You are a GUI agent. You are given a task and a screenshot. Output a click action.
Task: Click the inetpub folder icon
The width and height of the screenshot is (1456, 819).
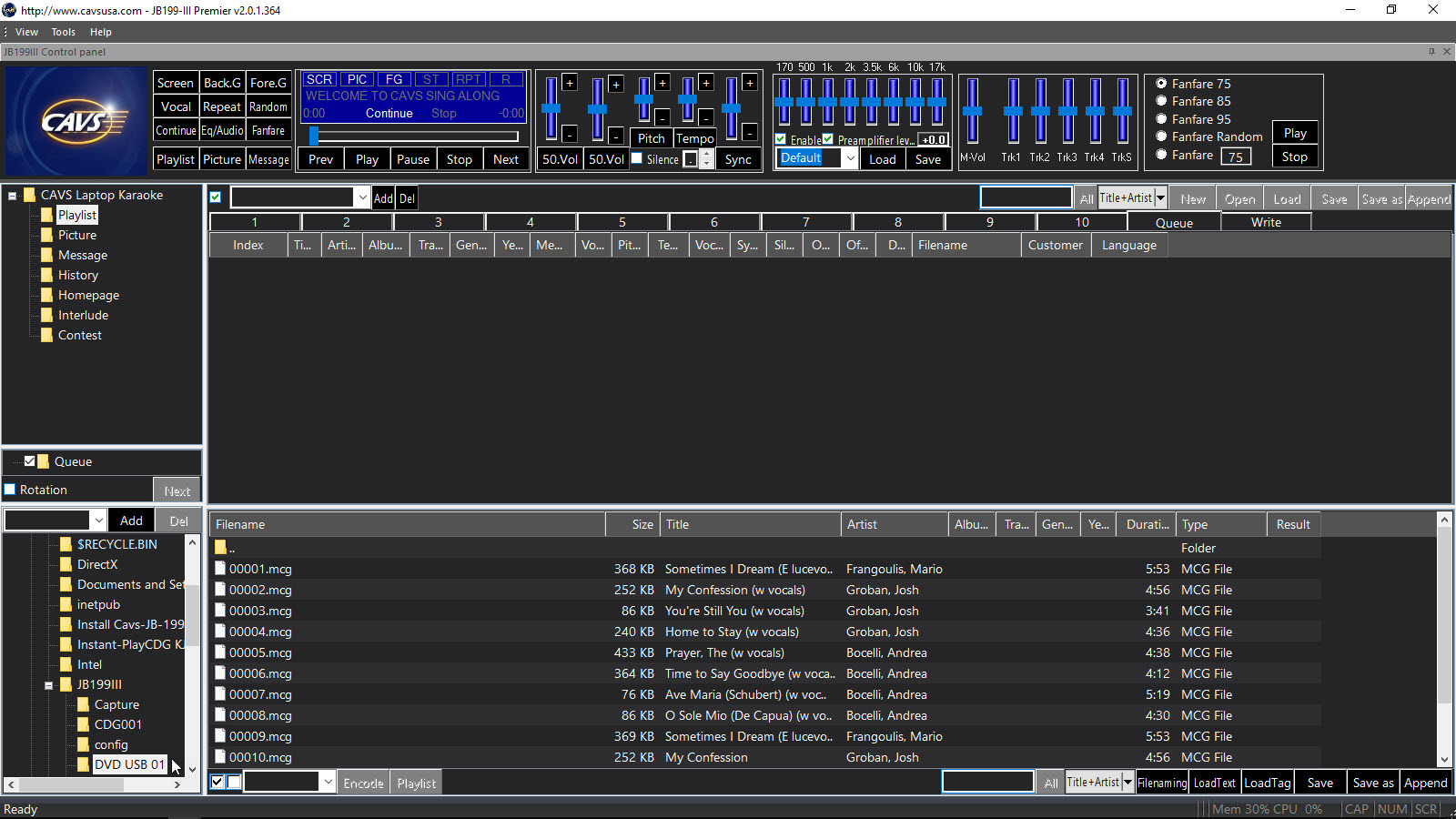pos(66,604)
